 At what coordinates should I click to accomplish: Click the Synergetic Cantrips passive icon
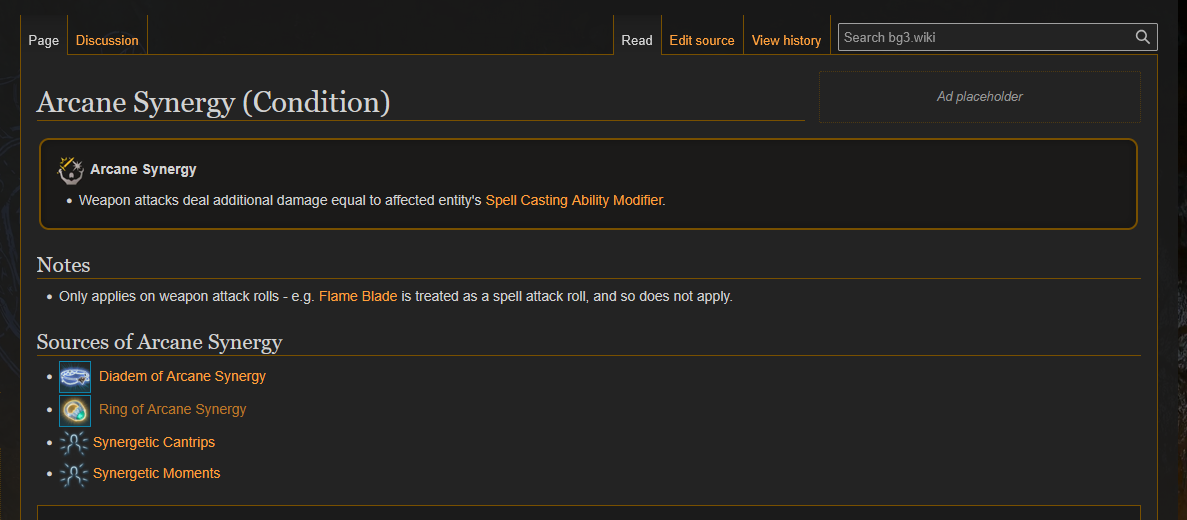coord(74,442)
